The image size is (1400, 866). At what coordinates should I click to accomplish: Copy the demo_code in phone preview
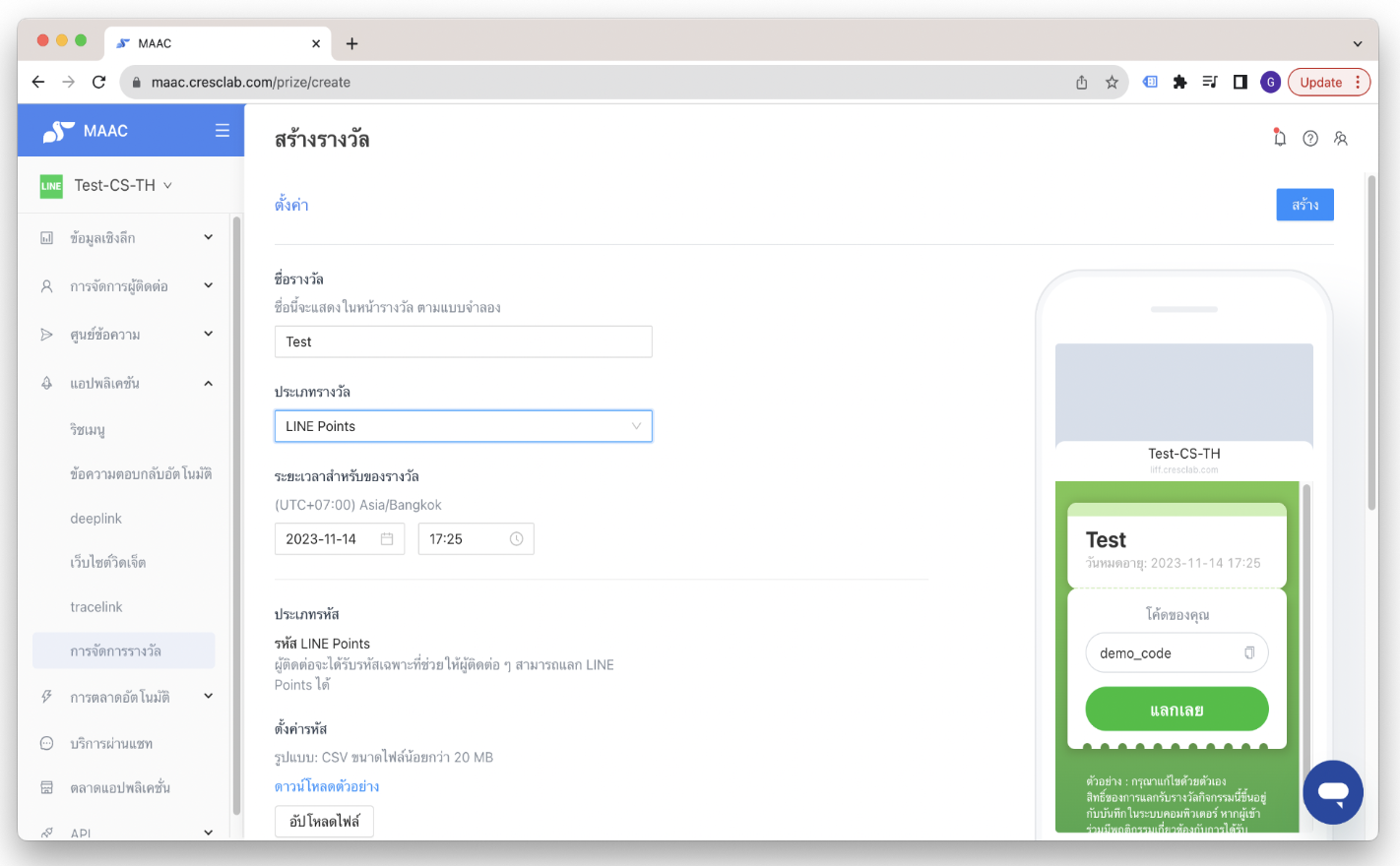(1249, 653)
